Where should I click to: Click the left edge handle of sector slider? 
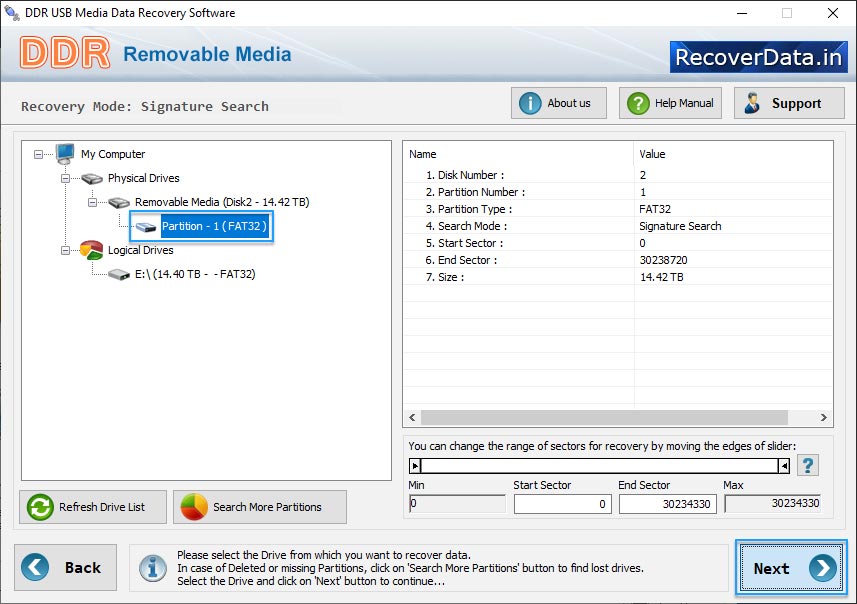[415, 466]
